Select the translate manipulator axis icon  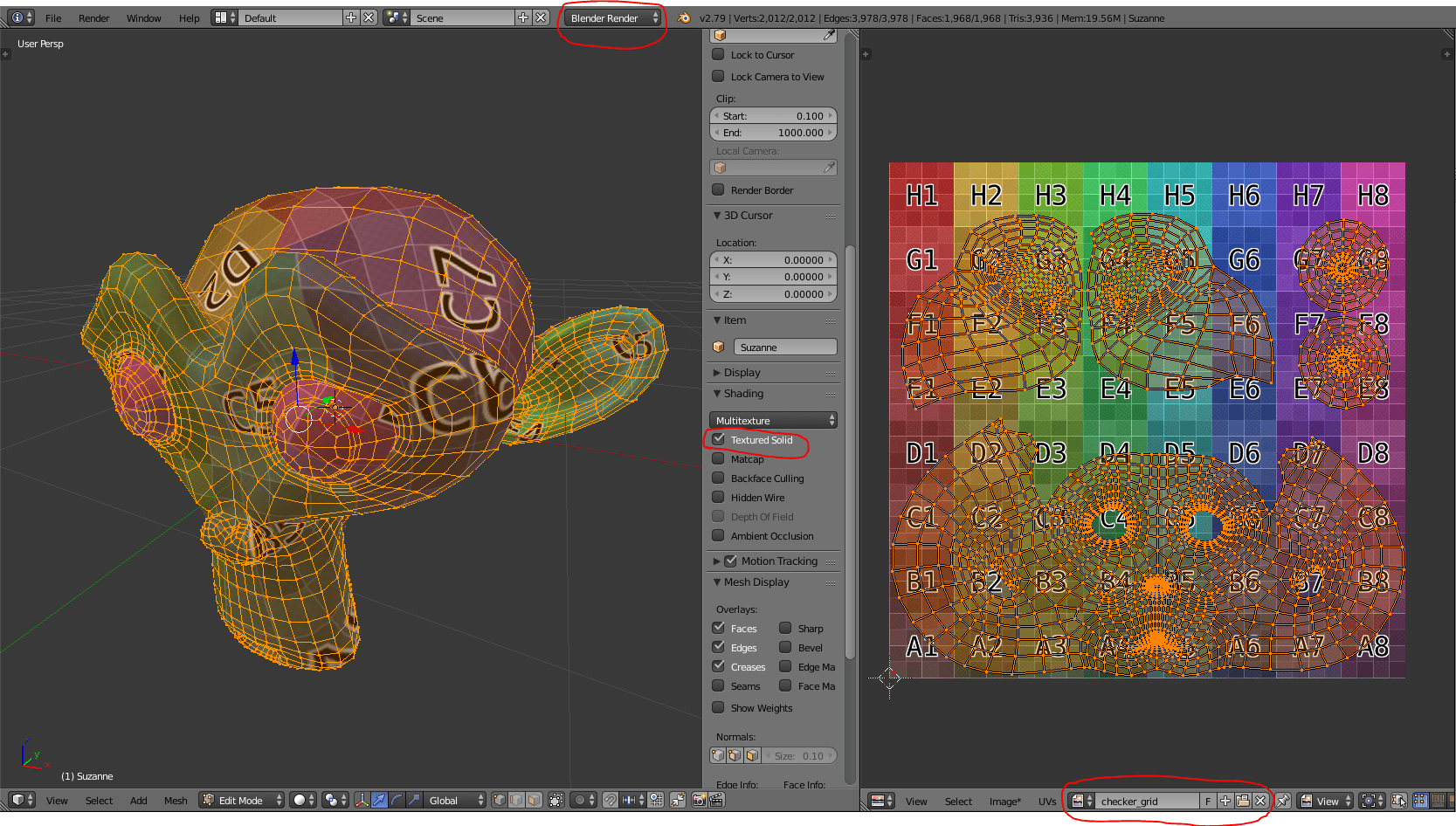(x=379, y=801)
